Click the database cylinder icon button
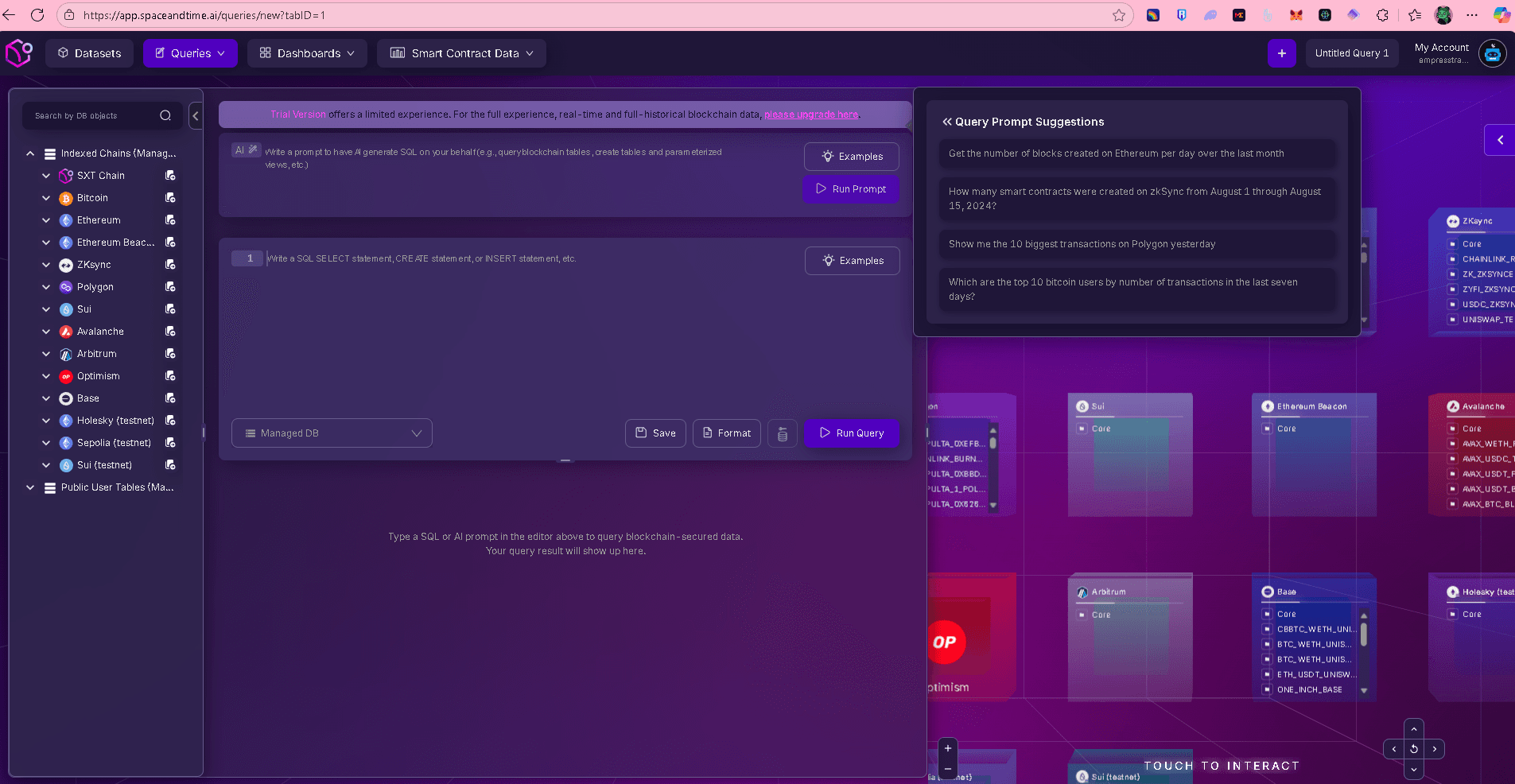 pos(783,433)
